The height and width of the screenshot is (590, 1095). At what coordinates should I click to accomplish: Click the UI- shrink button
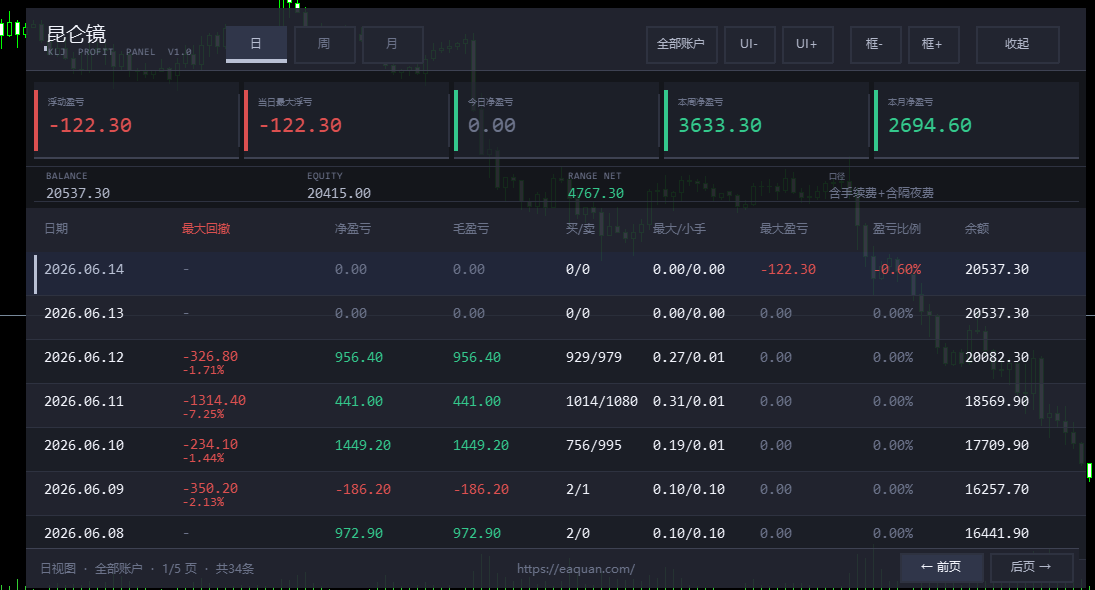pos(749,44)
